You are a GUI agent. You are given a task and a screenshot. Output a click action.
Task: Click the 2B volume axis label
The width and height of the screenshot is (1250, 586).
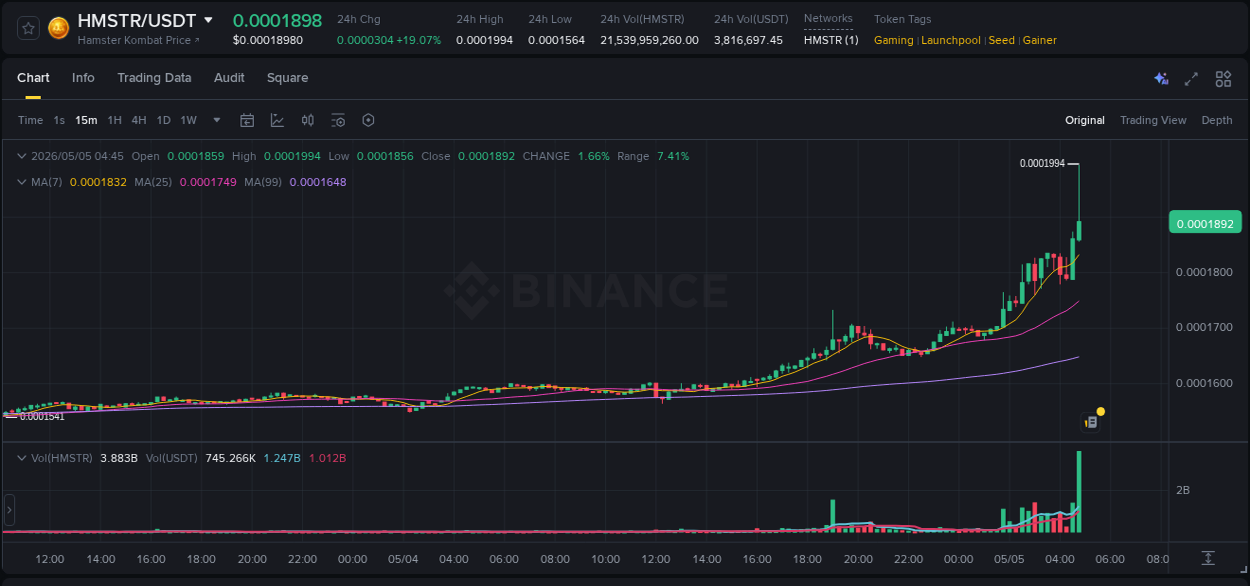pyautogui.click(x=1183, y=490)
